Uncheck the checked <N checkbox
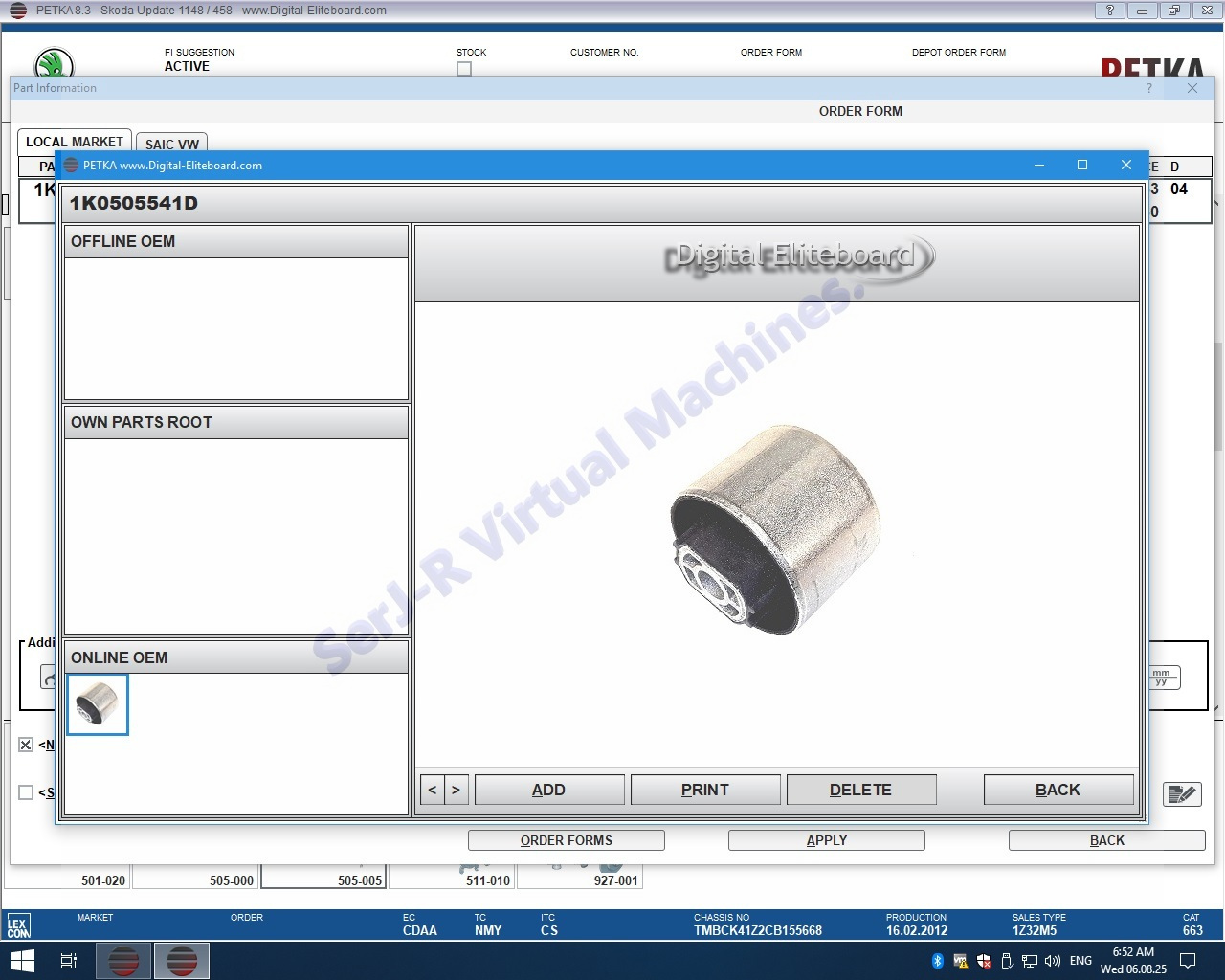Image resolution: width=1225 pixels, height=980 pixels. coord(26,745)
